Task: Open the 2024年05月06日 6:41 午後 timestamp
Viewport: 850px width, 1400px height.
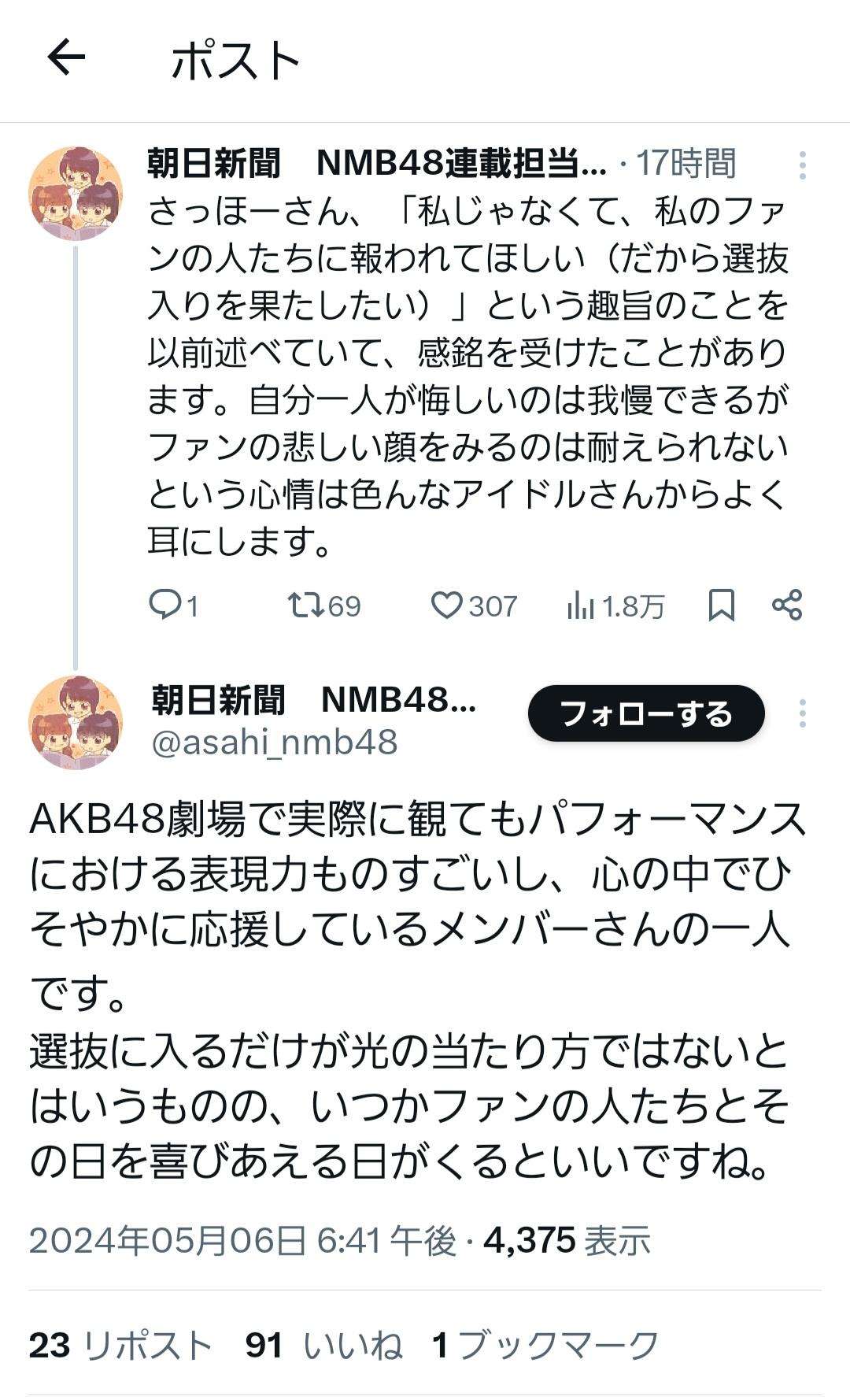Action: [x=242, y=1241]
